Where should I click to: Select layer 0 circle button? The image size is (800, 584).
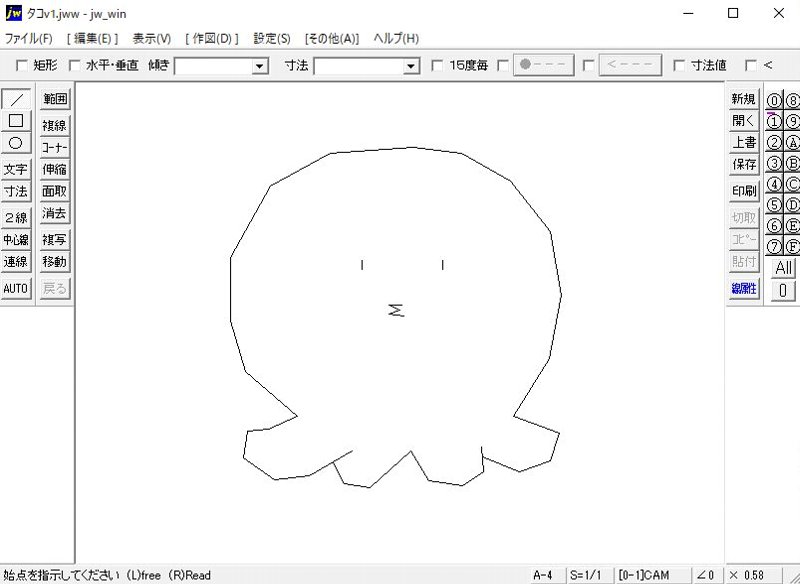(x=774, y=100)
